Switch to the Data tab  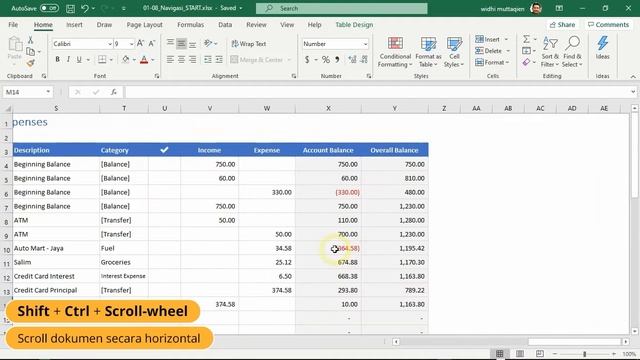click(225, 25)
